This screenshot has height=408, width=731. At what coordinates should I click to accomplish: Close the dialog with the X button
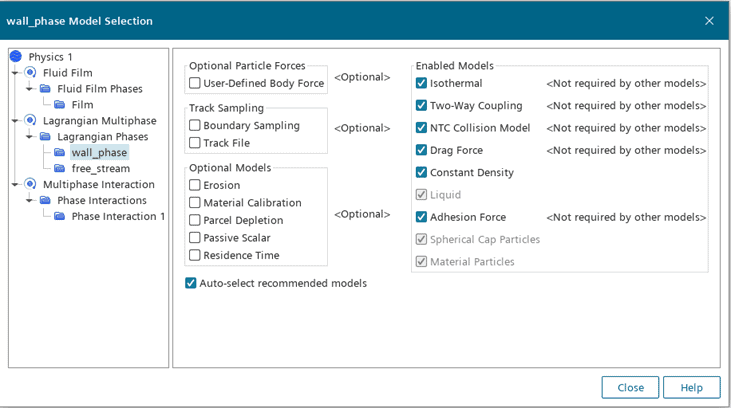(709, 21)
